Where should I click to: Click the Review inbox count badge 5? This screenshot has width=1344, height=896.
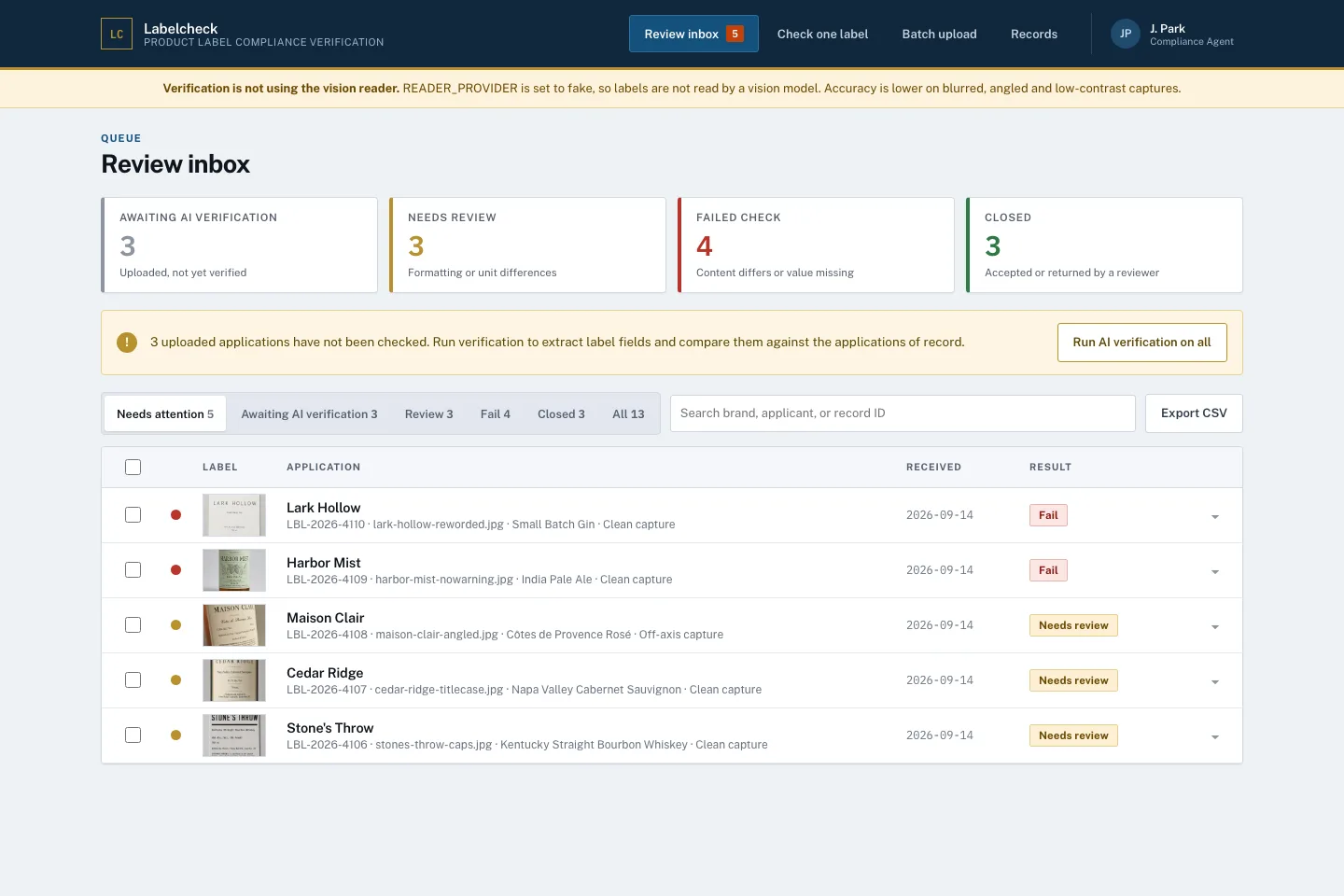(735, 34)
